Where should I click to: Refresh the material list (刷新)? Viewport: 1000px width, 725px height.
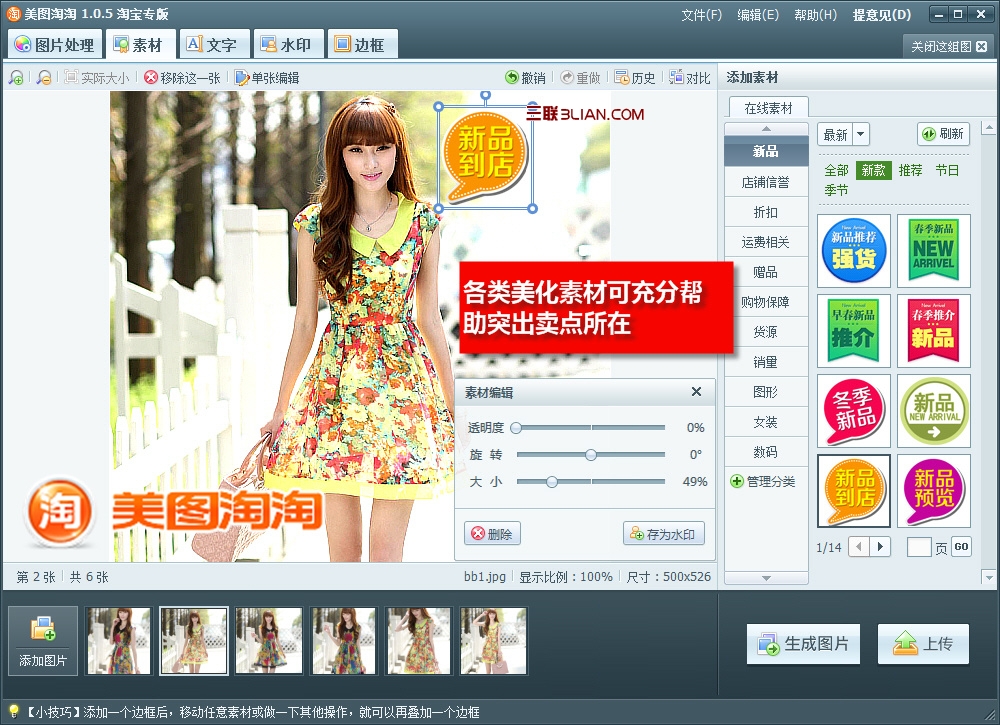944,134
